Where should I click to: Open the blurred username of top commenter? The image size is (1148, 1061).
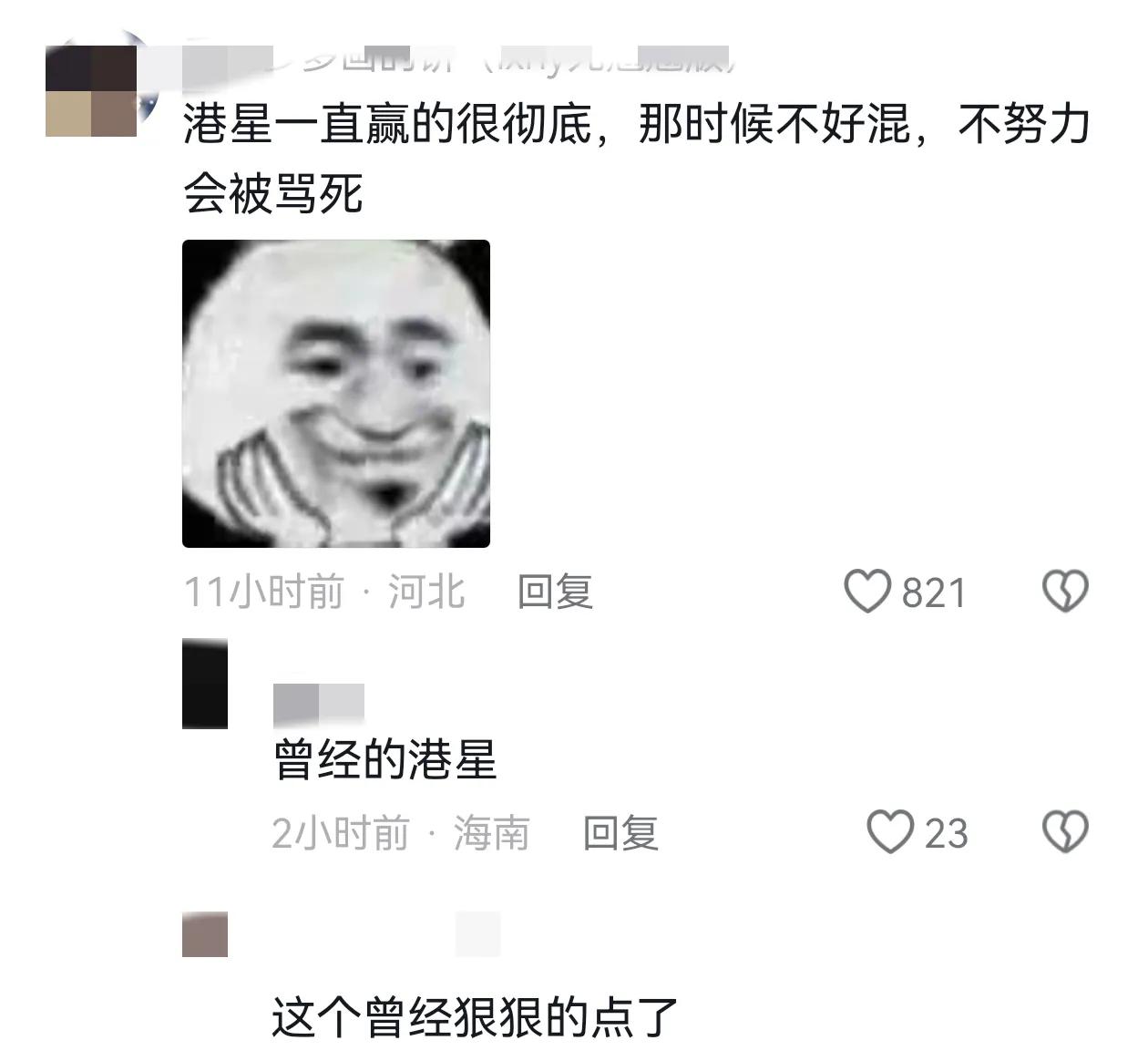tap(456, 61)
